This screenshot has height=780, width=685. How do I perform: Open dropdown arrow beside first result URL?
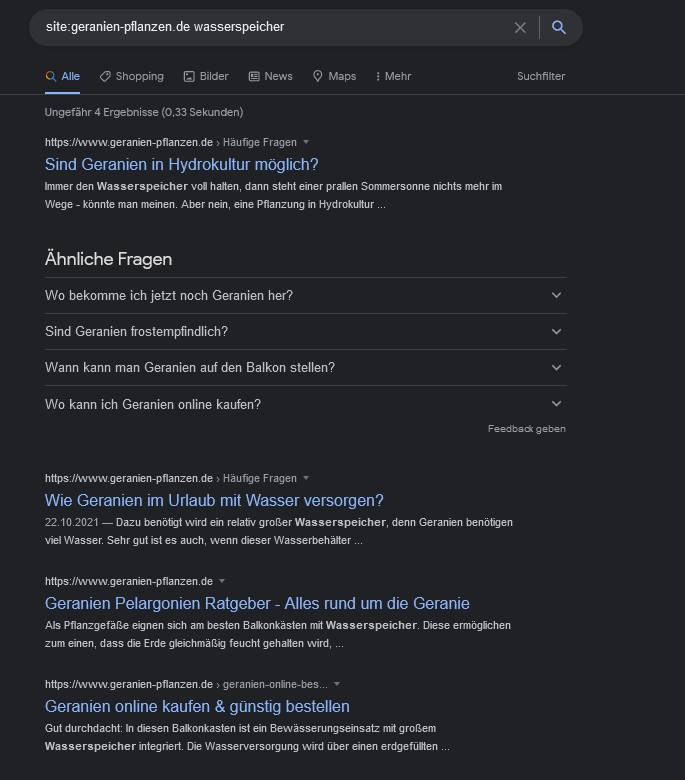point(306,143)
